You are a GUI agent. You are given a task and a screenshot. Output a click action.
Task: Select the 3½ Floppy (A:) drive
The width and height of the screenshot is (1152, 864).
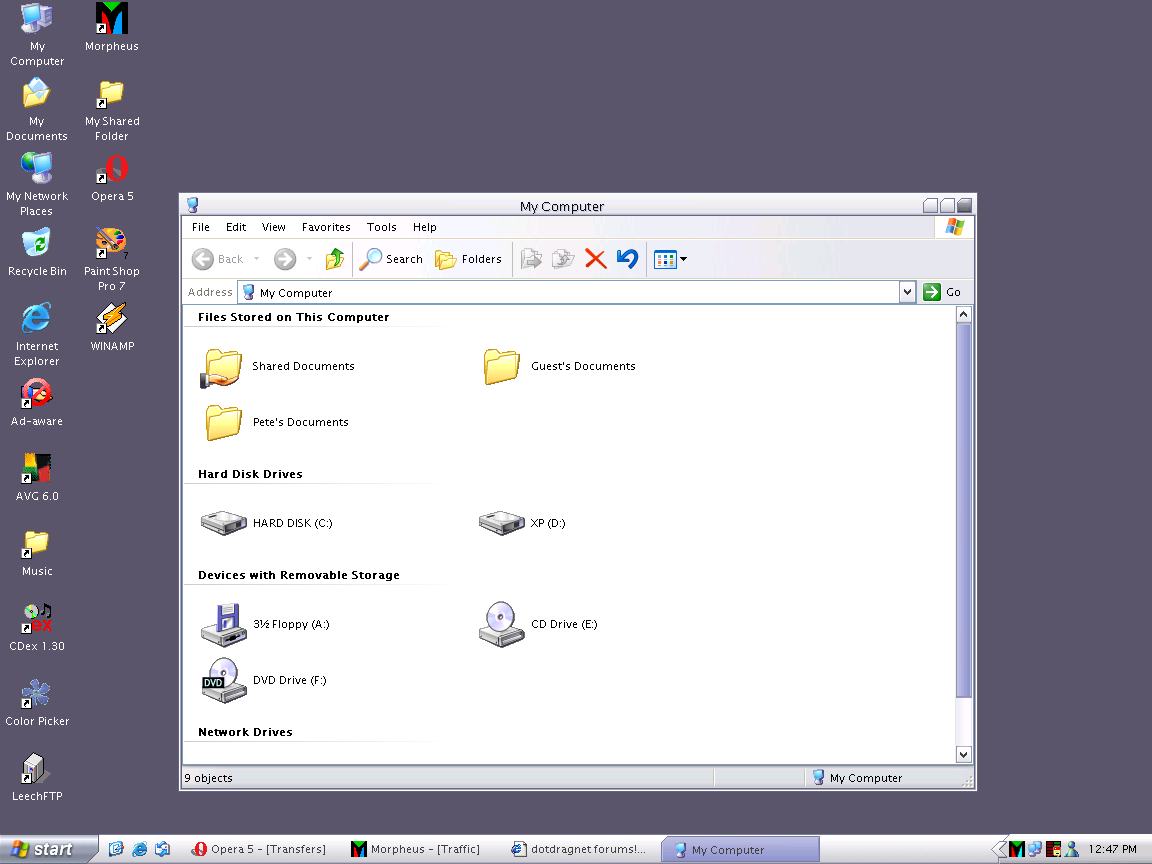pyautogui.click(x=224, y=624)
